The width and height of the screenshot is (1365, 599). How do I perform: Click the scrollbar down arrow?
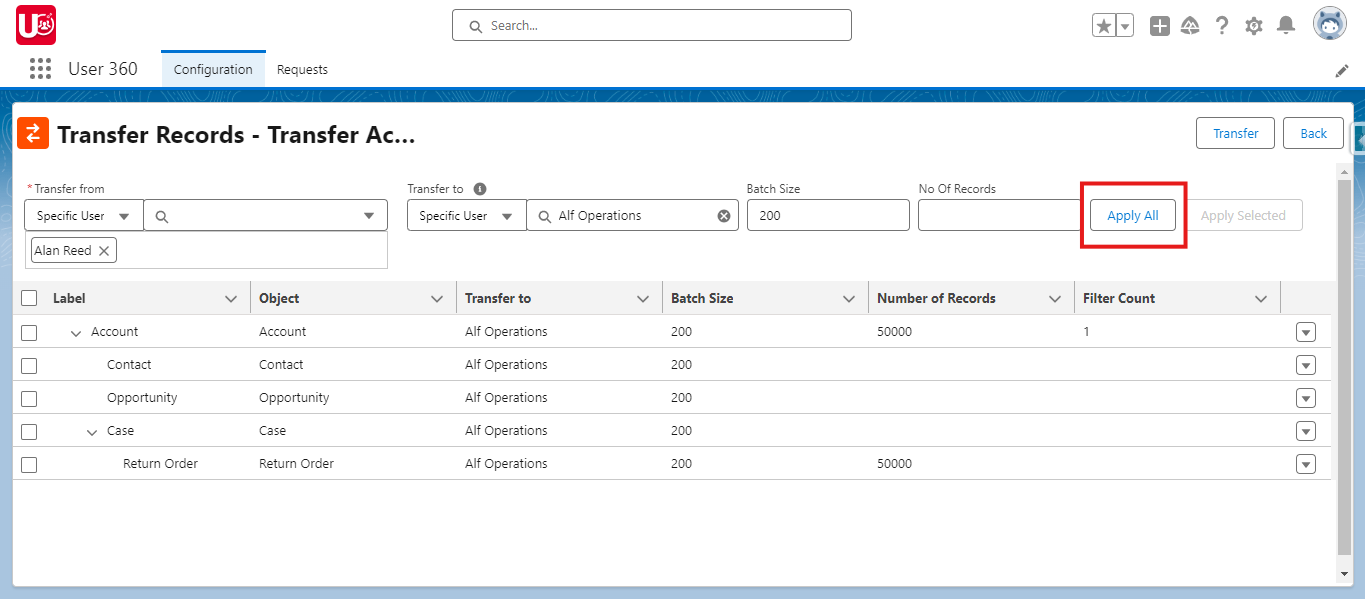pyautogui.click(x=1344, y=574)
